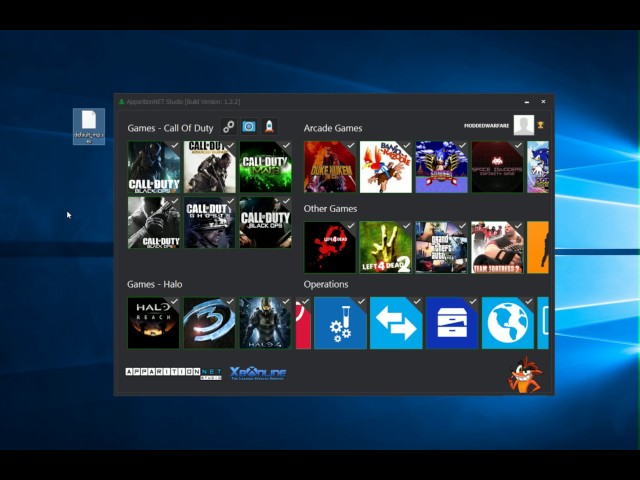Select Call of Duty Black Ops 3 tile

coord(153,167)
